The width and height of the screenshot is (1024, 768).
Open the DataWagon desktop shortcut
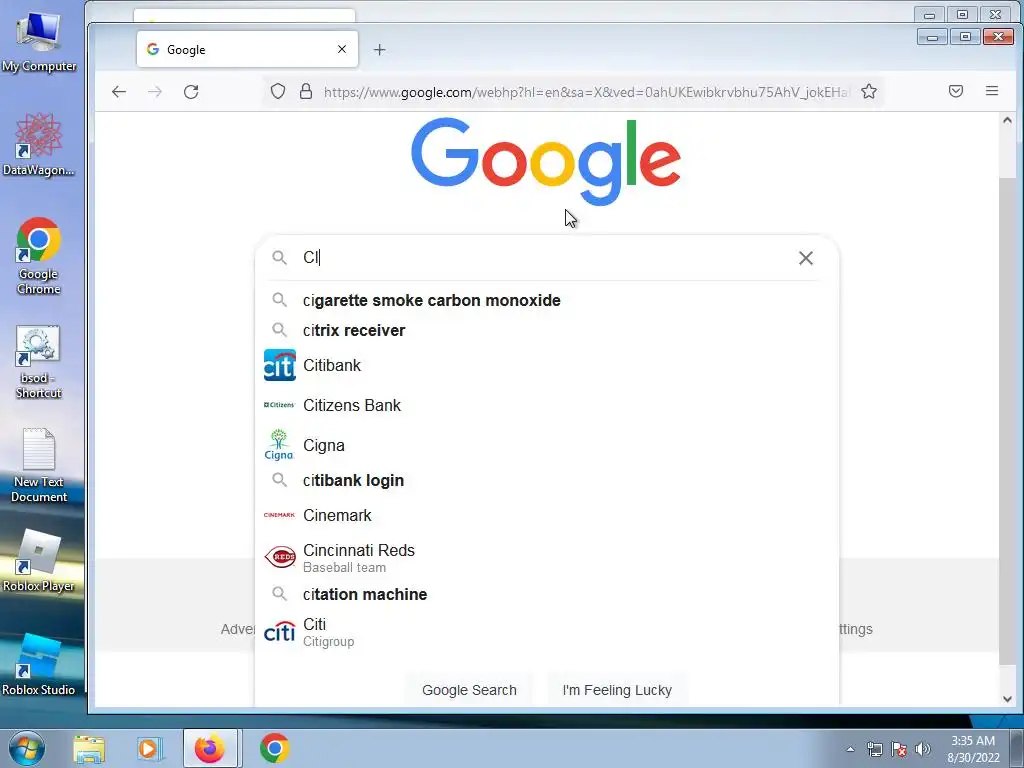(x=39, y=144)
